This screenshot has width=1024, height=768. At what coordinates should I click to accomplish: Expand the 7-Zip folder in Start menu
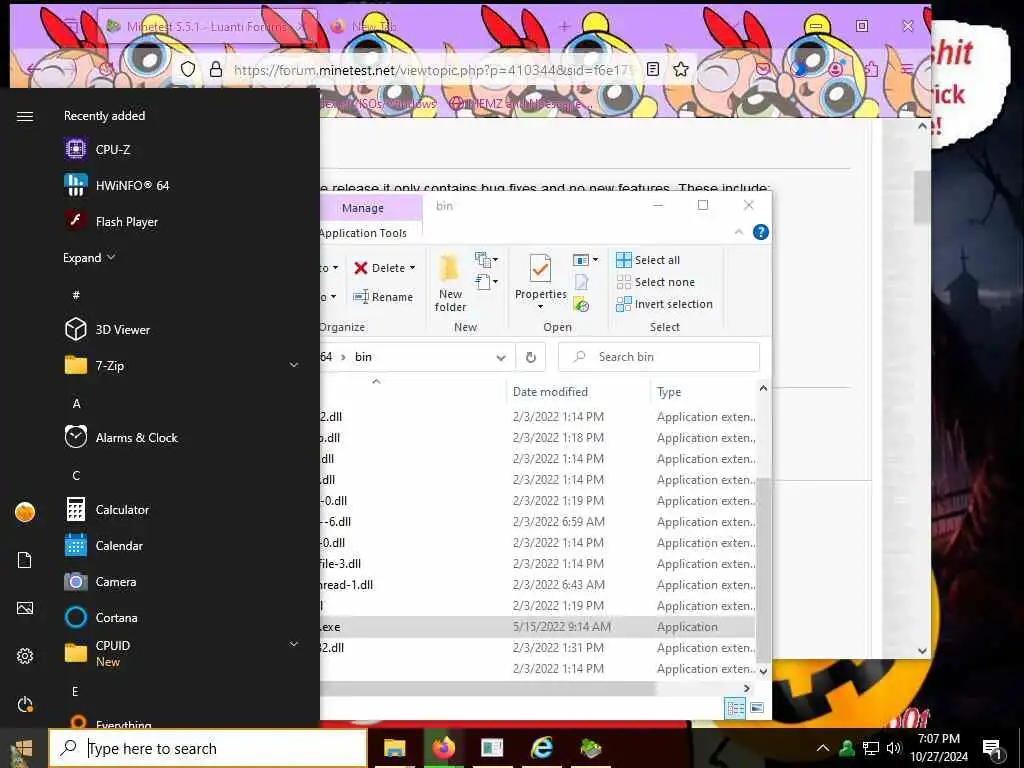[294, 365]
